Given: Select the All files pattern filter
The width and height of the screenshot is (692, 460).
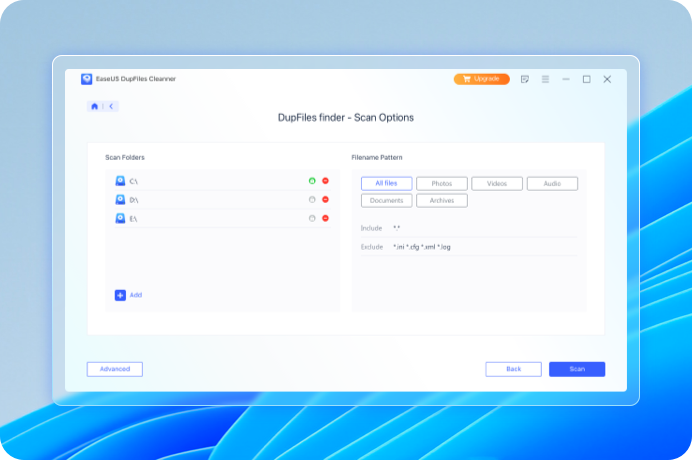Looking at the screenshot, I should pos(386,184).
